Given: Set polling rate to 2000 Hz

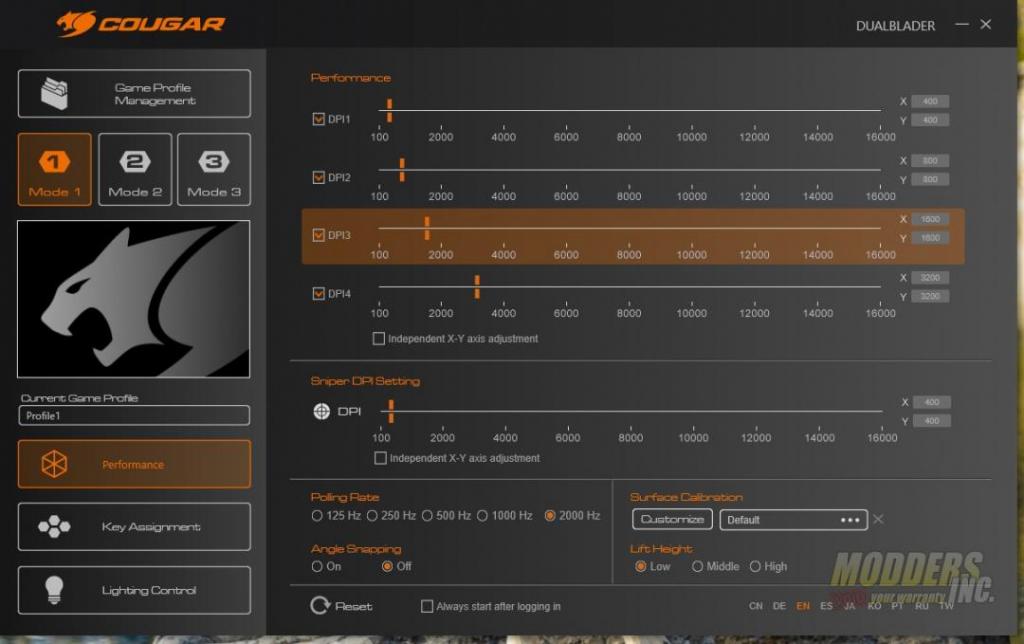Looking at the screenshot, I should click(550, 515).
